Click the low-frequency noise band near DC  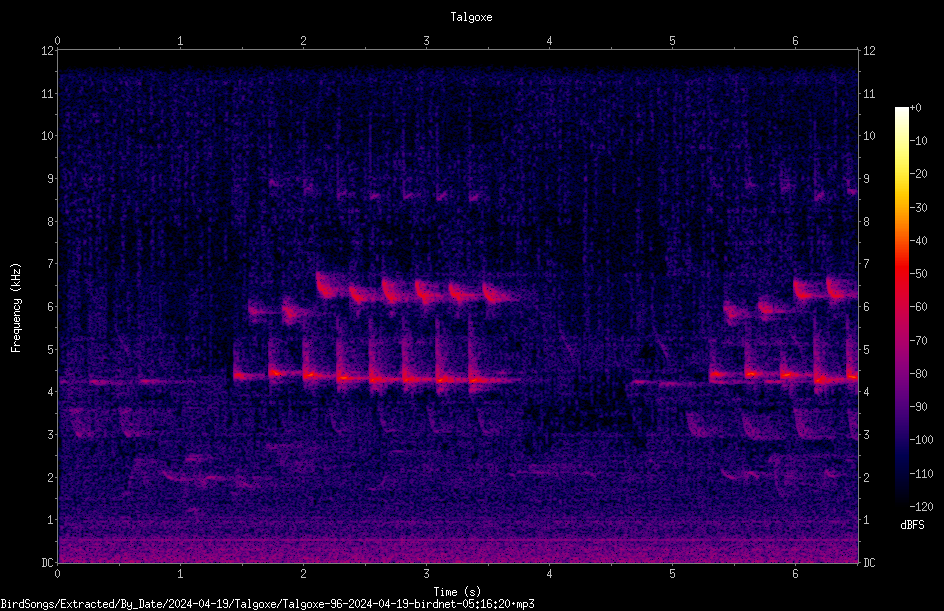click(x=458, y=550)
